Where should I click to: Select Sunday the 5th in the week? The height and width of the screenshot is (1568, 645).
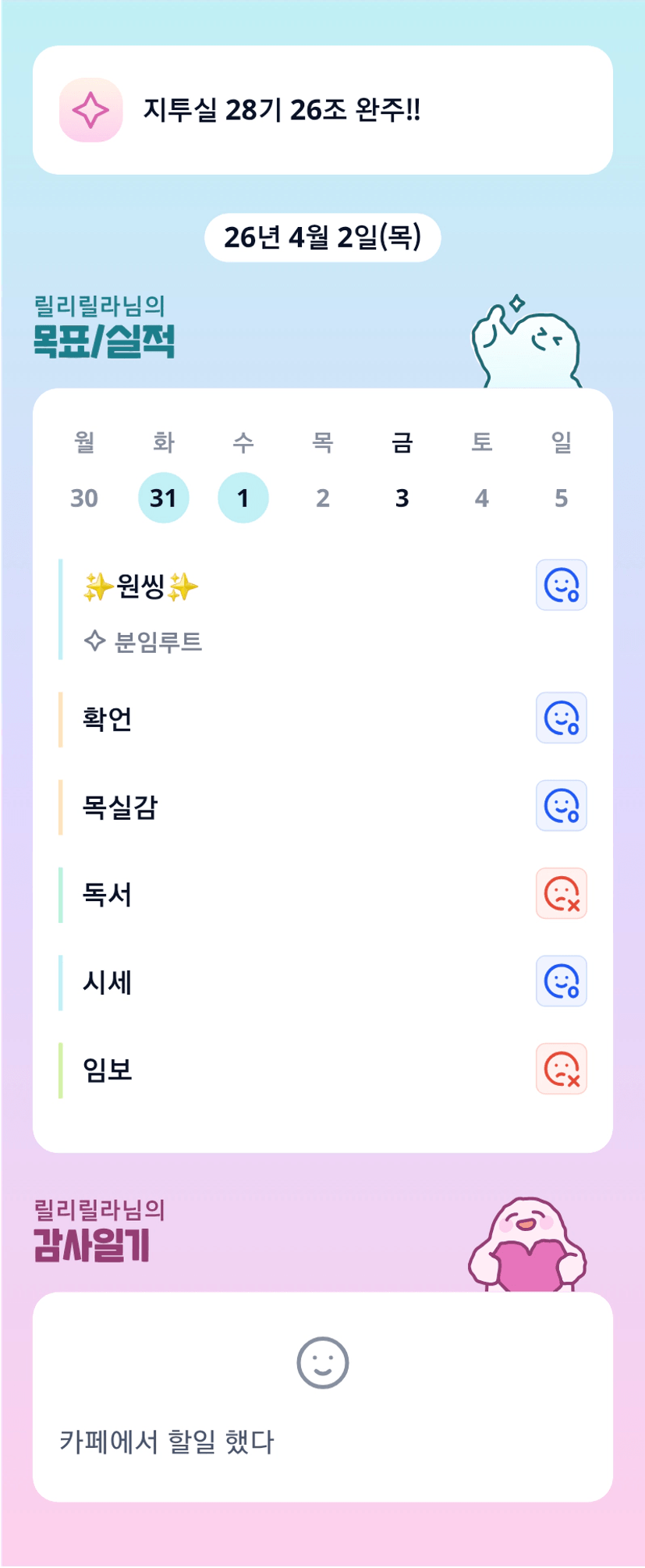point(561,498)
